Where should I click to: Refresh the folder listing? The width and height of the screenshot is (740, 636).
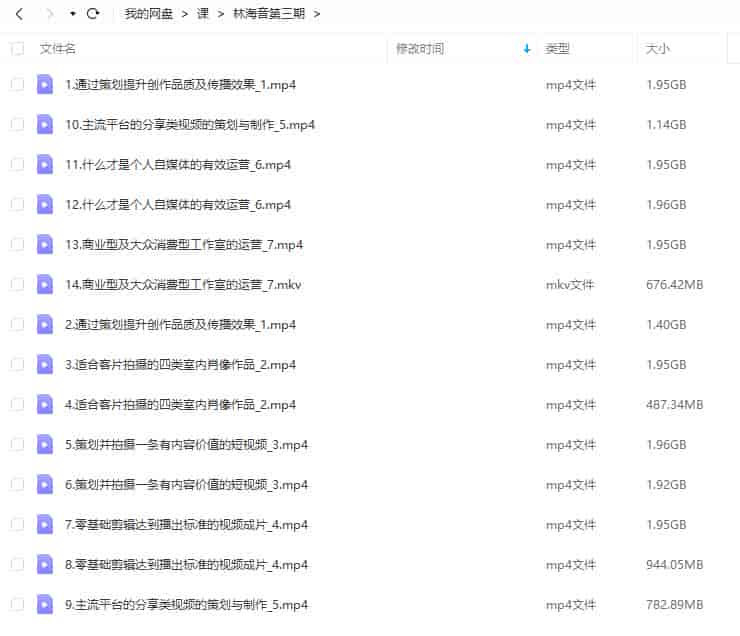[93, 14]
